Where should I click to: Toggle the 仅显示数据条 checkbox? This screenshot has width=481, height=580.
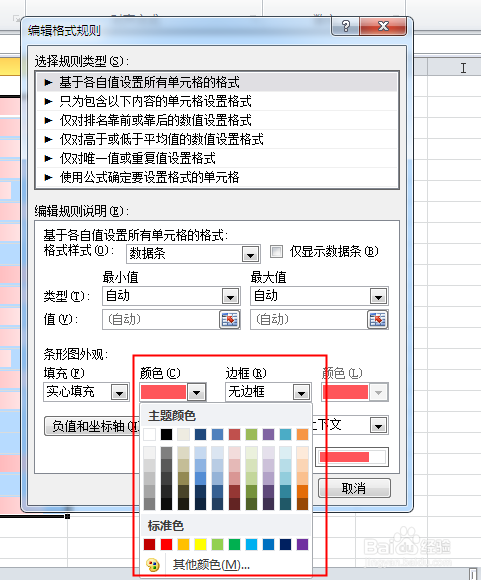click(276, 252)
